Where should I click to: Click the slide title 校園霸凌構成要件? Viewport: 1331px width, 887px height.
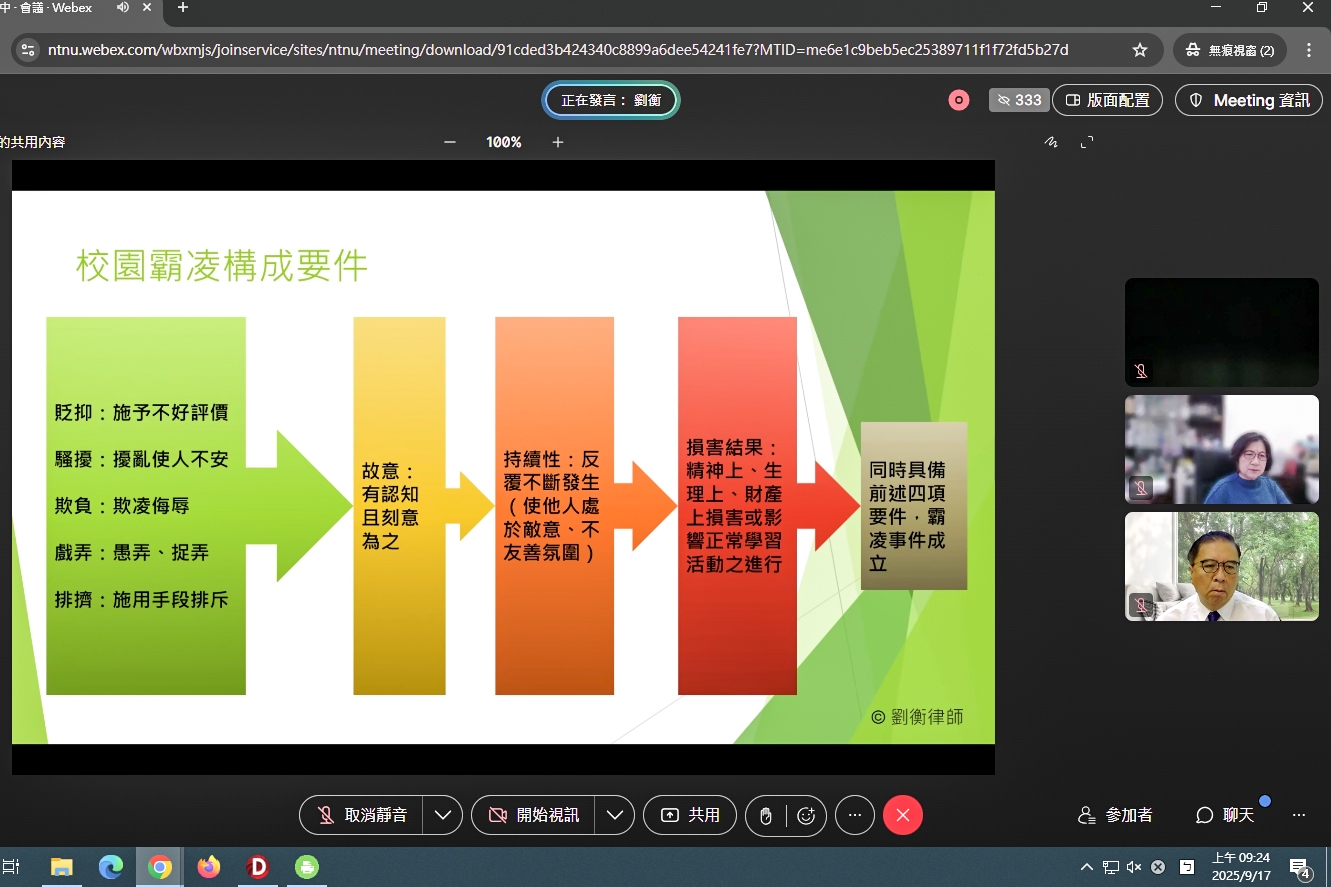222,265
